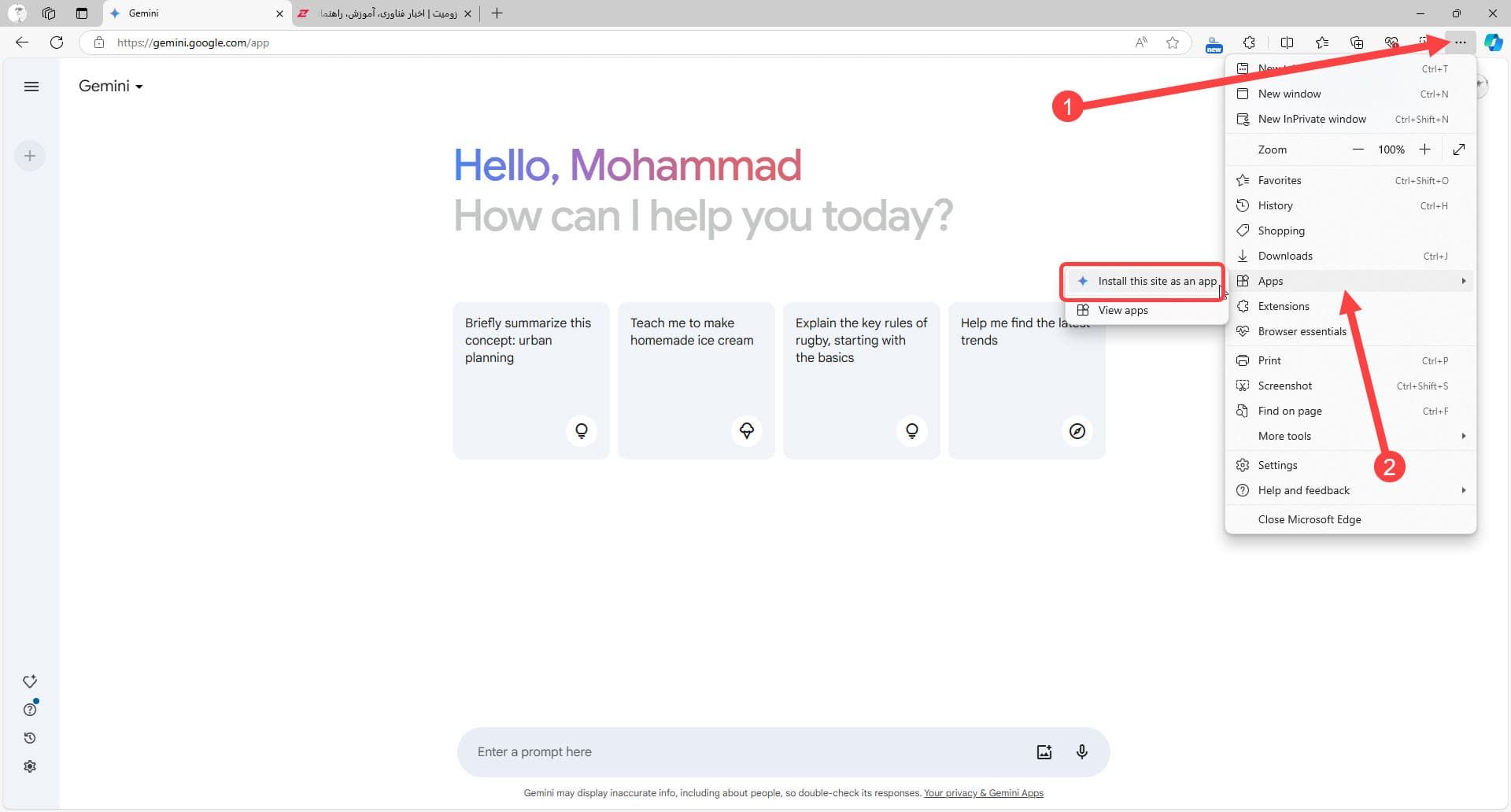This screenshot has width=1511, height=812.
Task: Close the Zoomit tab
Action: (467, 13)
